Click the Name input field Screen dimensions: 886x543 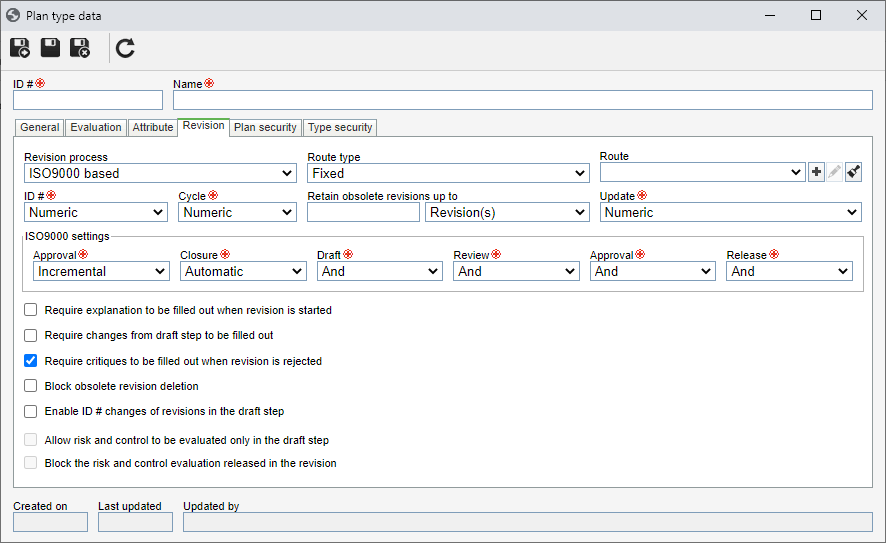pyautogui.click(x=523, y=100)
